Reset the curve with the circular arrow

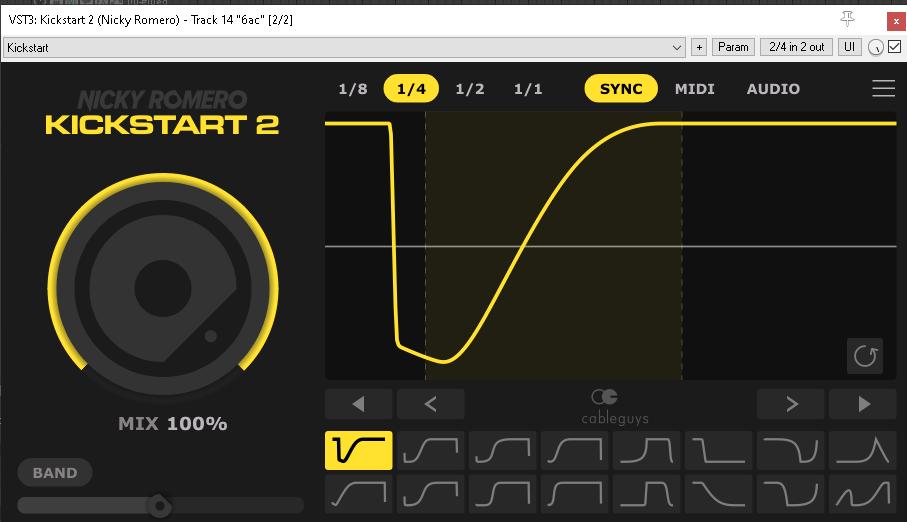pos(865,356)
